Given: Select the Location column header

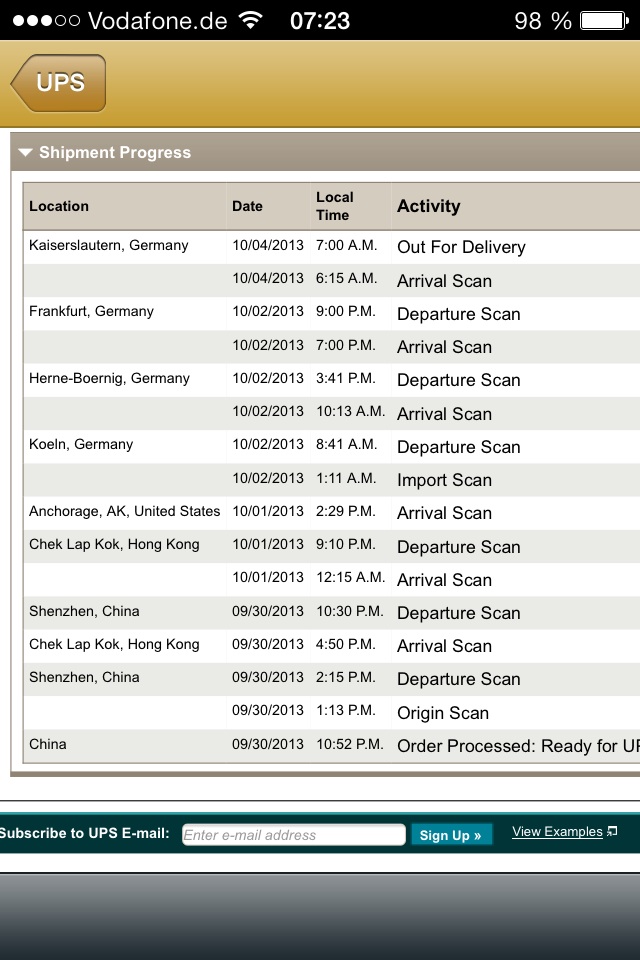Looking at the screenshot, I should [59, 206].
